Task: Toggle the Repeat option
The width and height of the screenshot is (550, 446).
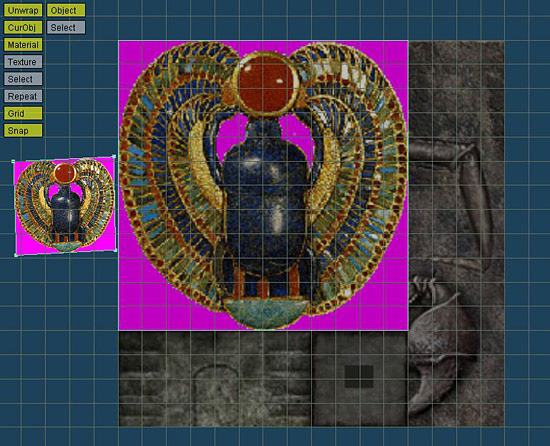Action: point(23,96)
